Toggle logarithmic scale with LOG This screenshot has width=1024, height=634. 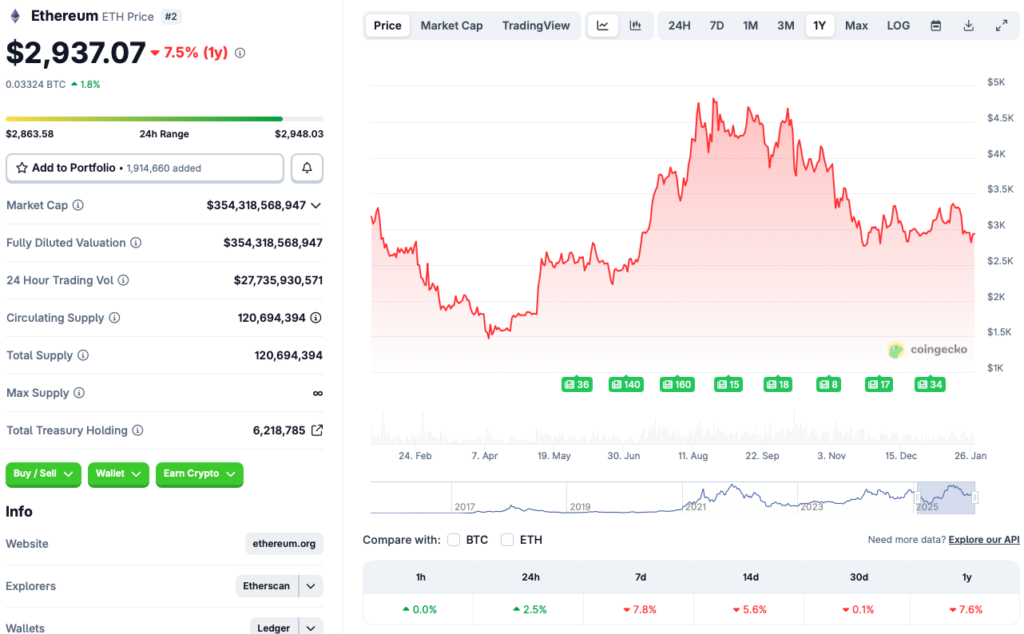click(x=897, y=25)
